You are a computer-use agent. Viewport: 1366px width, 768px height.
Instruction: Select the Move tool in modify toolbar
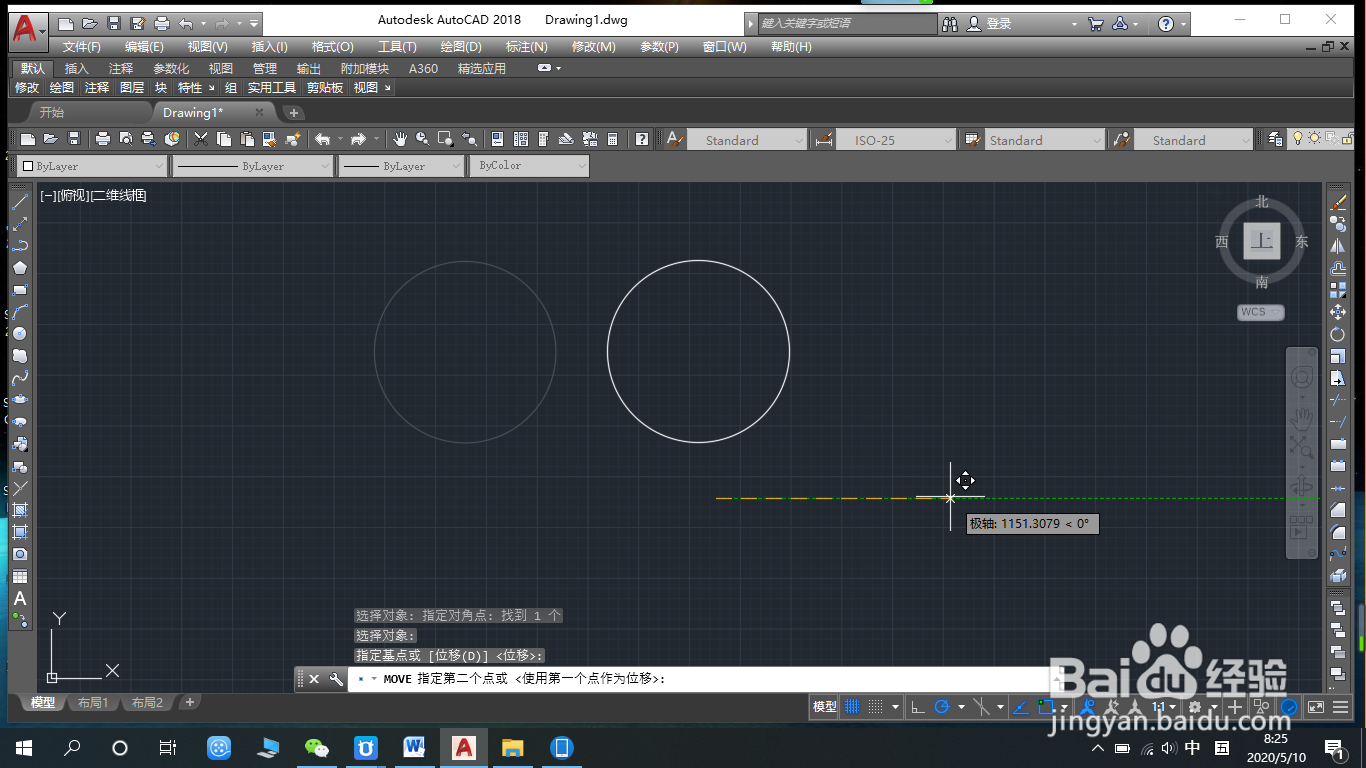1338,312
